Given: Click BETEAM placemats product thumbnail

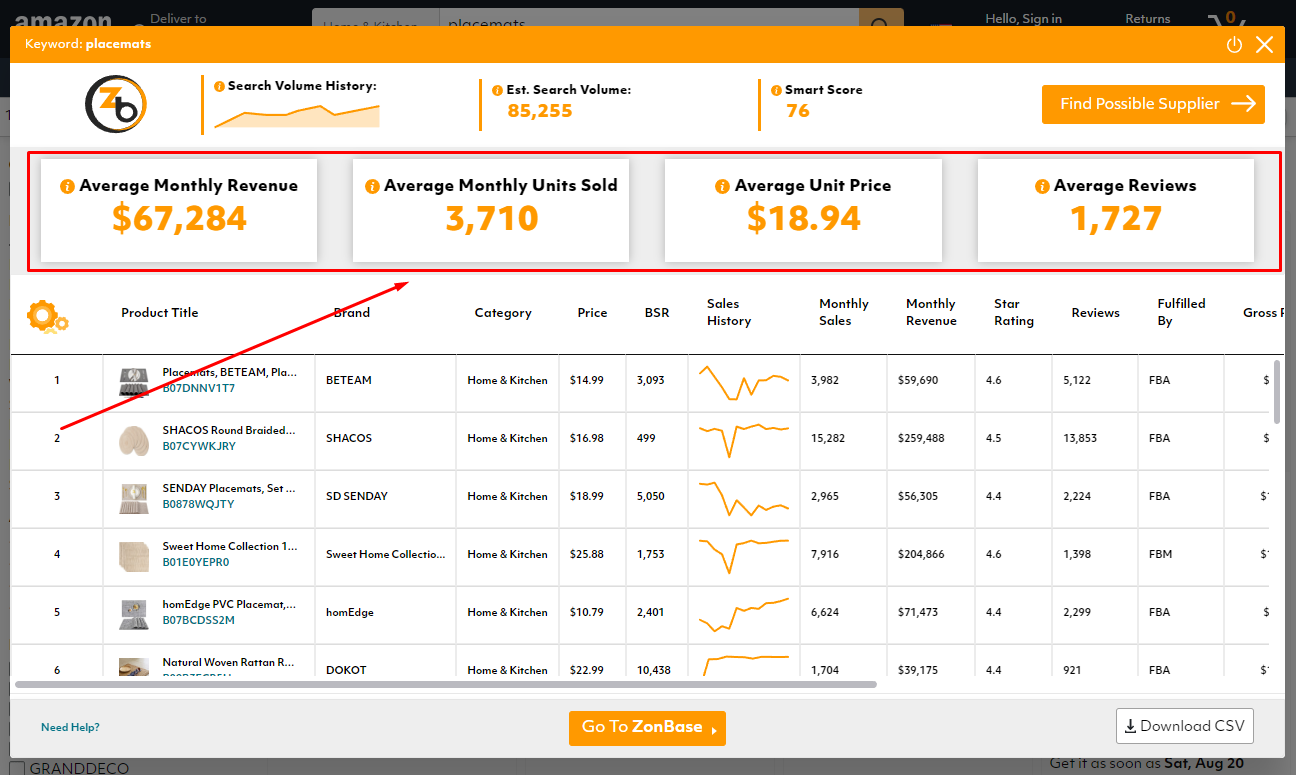Looking at the screenshot, I should 134,381.
